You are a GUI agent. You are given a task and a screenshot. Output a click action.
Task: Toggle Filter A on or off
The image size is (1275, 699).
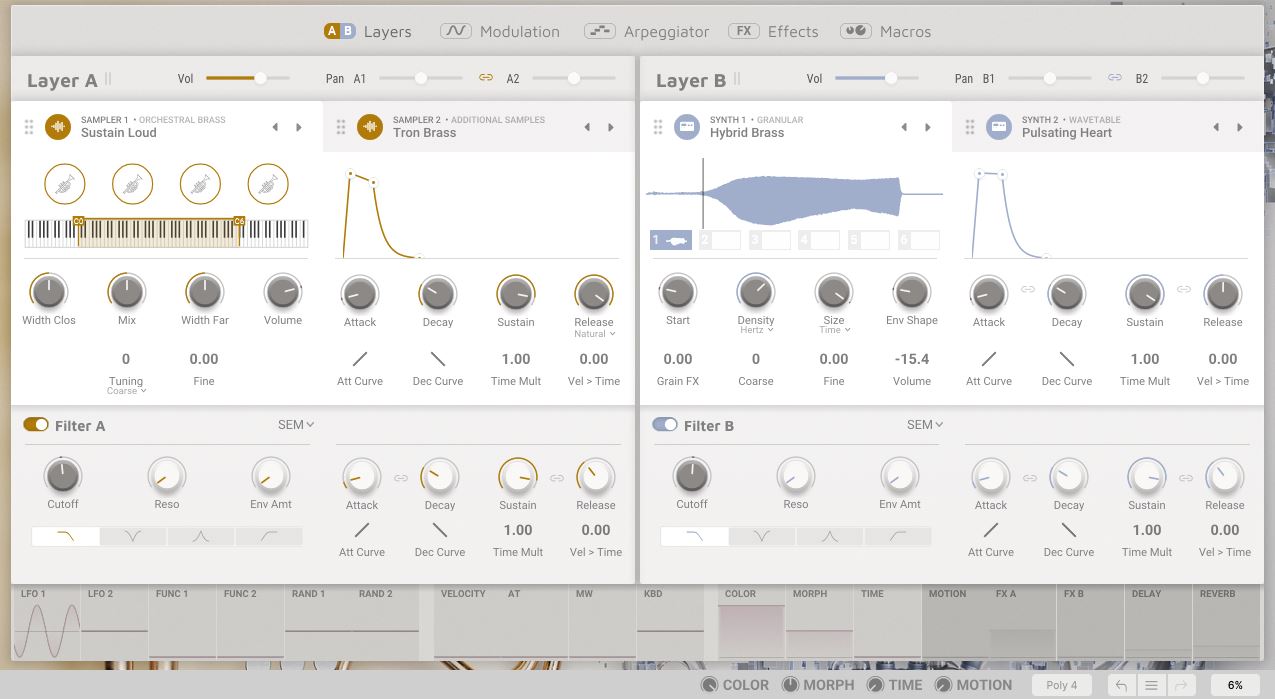[x=36, y=425]
